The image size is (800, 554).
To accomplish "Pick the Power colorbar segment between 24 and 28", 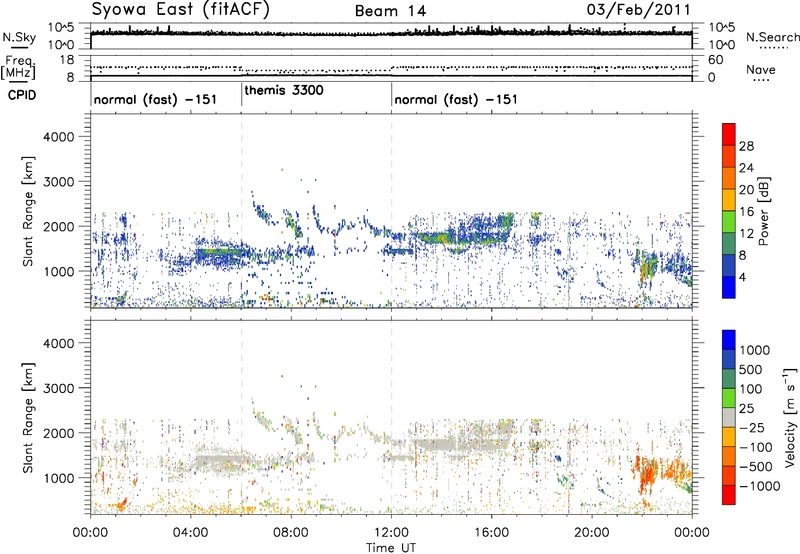I will click(729, 156).
